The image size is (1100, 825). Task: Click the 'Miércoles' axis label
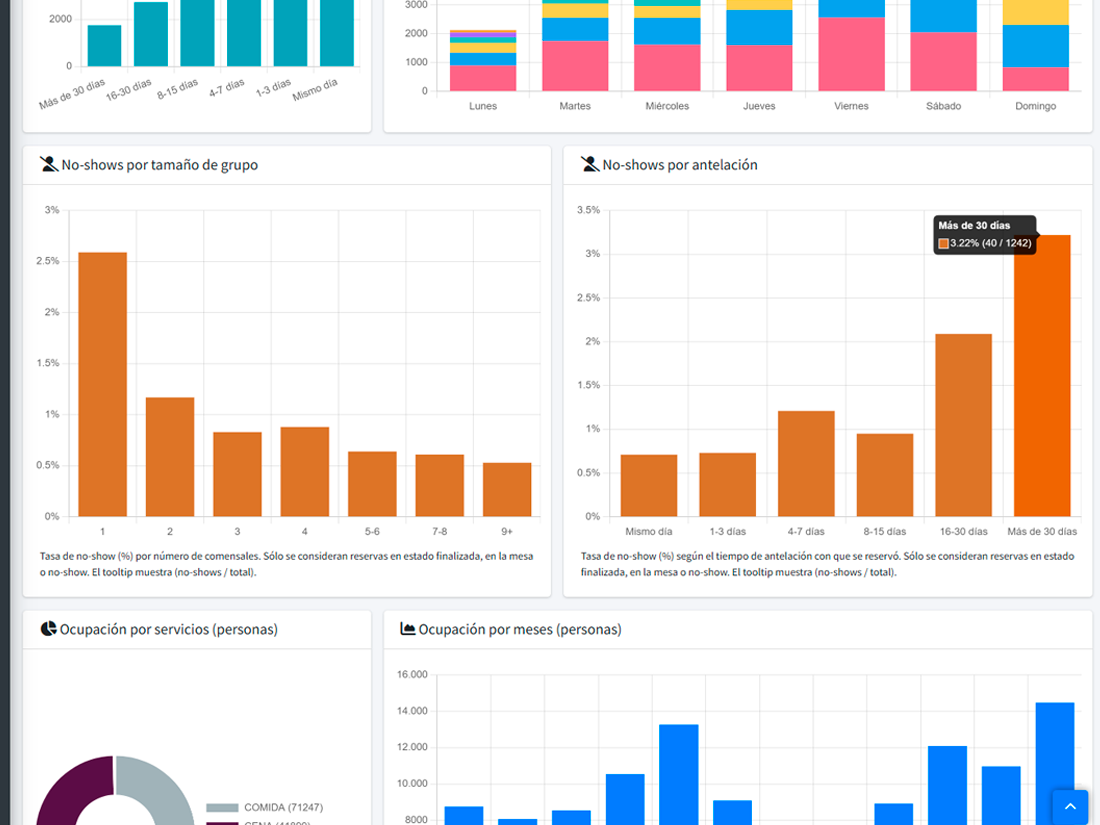click(667, 106)
